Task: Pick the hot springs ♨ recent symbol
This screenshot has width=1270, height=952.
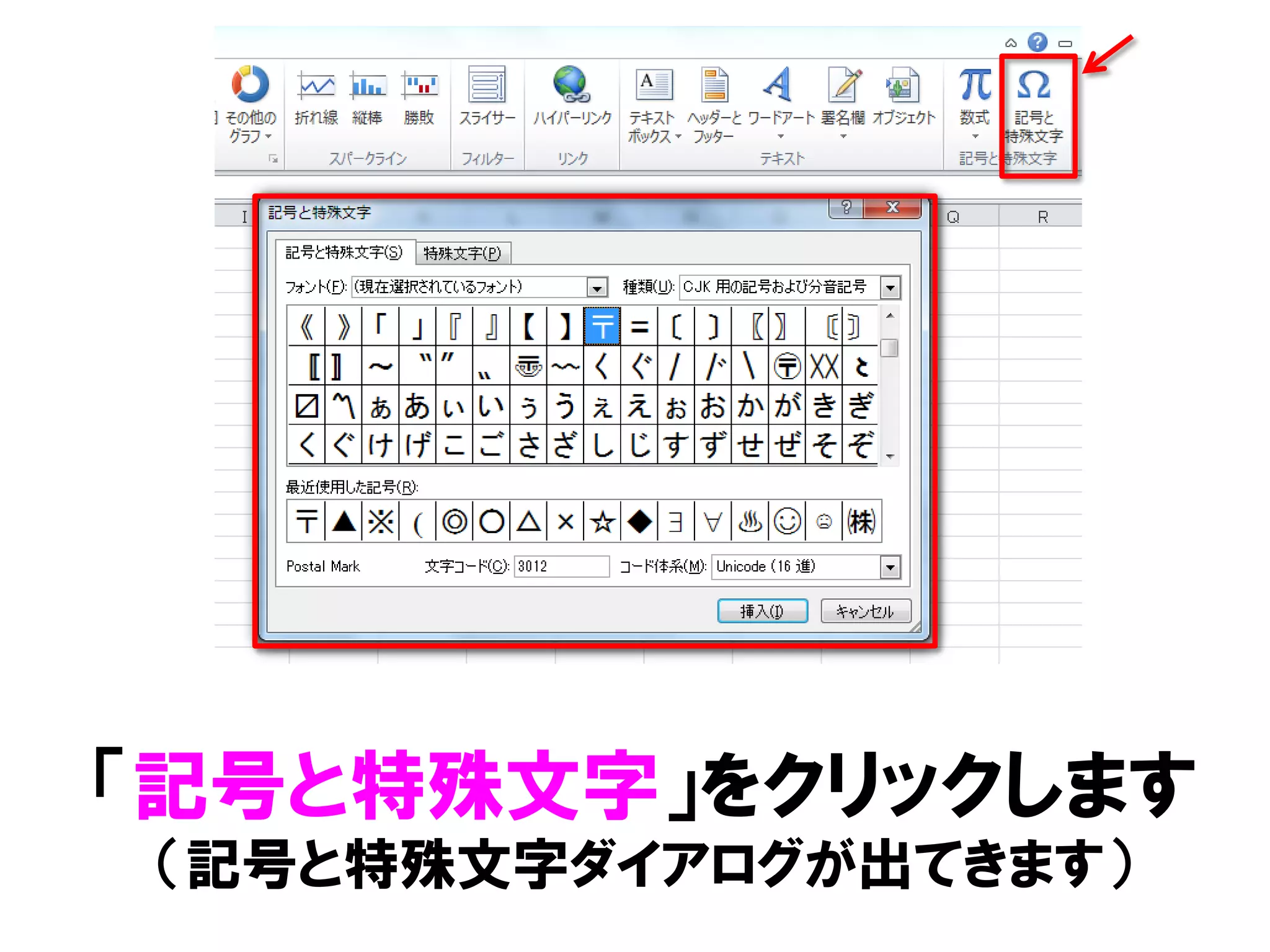Action: [x=750, y=521]
